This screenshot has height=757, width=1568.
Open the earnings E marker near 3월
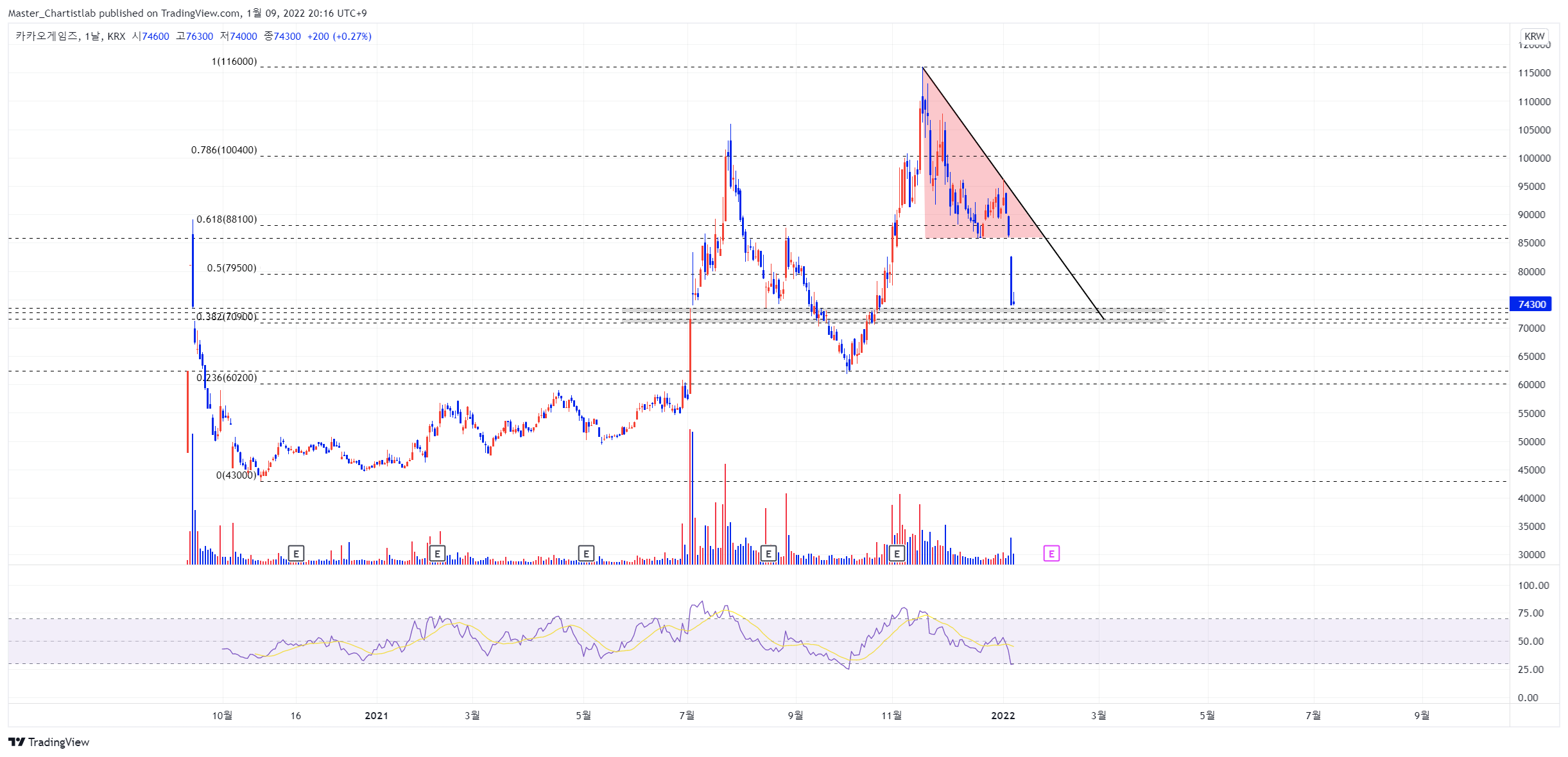(437, 554)
